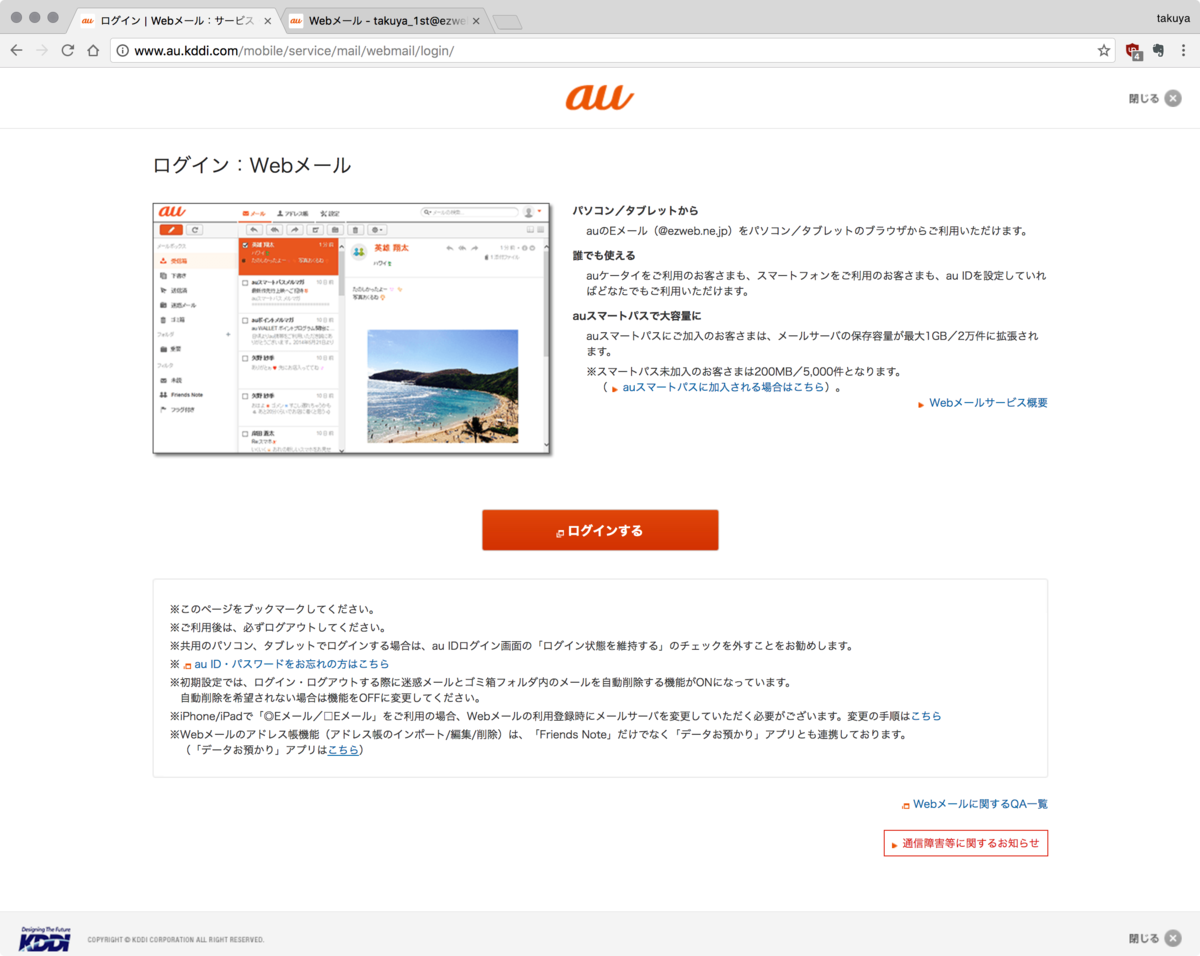Click こちら link for mail server change steps
The height and width of the screenshot is (956, 1200).
[925, 716]
